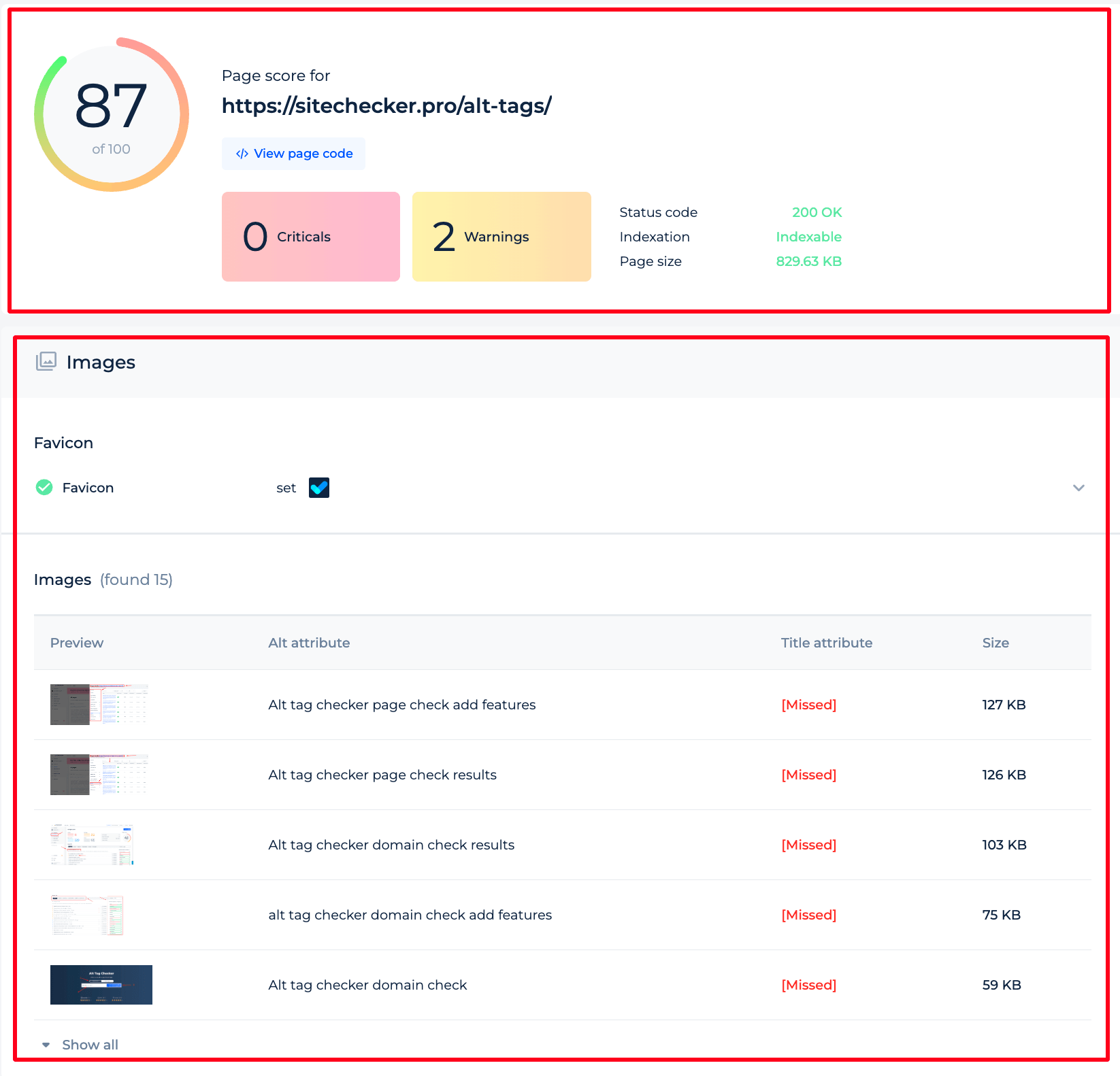The image size is (1120, 1076).
Task: Click 'alt tag checker domain check add features' text
Action: coord(410,915)
